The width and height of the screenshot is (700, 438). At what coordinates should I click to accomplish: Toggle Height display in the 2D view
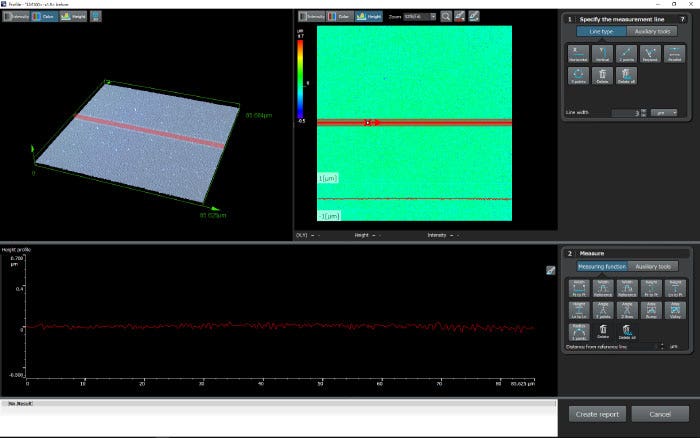[370, 17]
